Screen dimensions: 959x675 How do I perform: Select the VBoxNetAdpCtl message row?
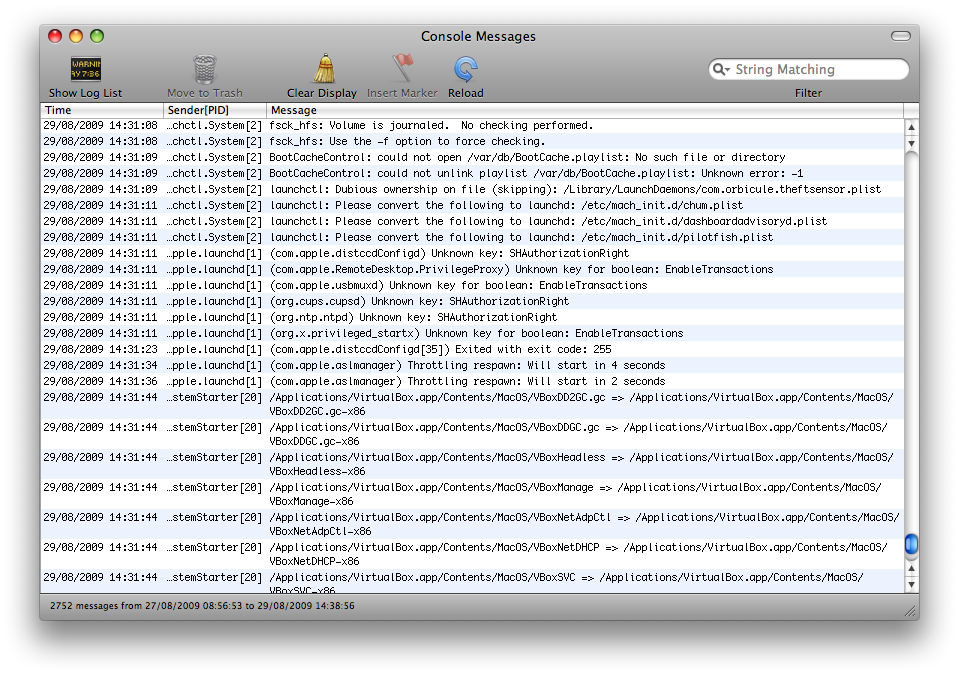(x=472, y=524)
